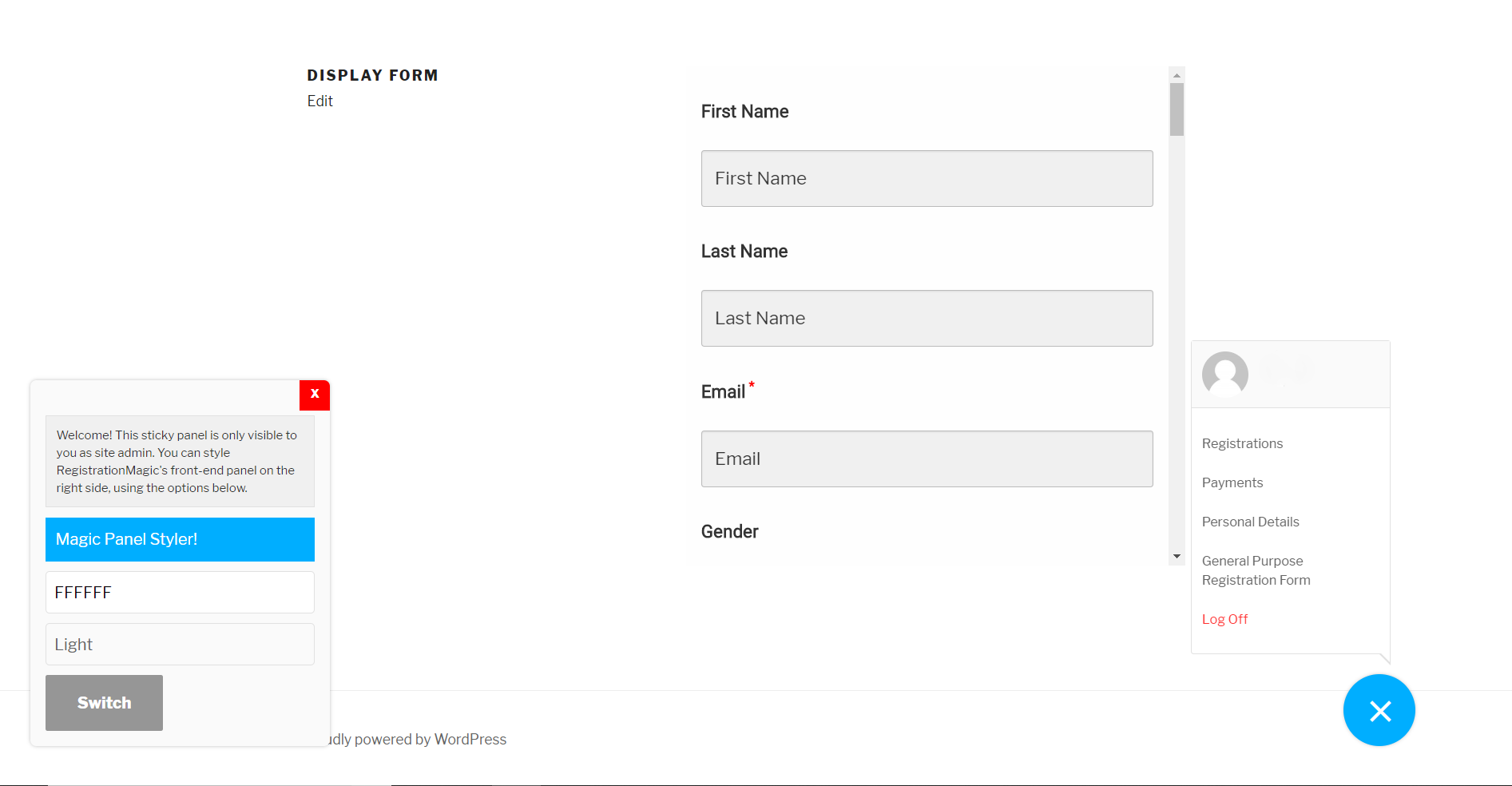The width and height of the screenshot is (1512, 786).
Task: Click the blue floating close circle button
Action: tap(1379, 710)
